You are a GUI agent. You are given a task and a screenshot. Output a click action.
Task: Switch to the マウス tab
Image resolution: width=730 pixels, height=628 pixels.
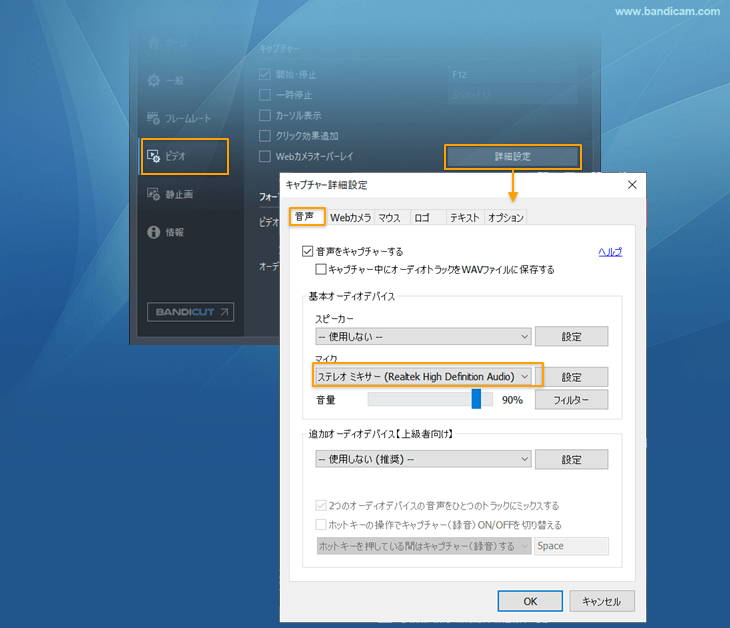click(x=390, y=217)
